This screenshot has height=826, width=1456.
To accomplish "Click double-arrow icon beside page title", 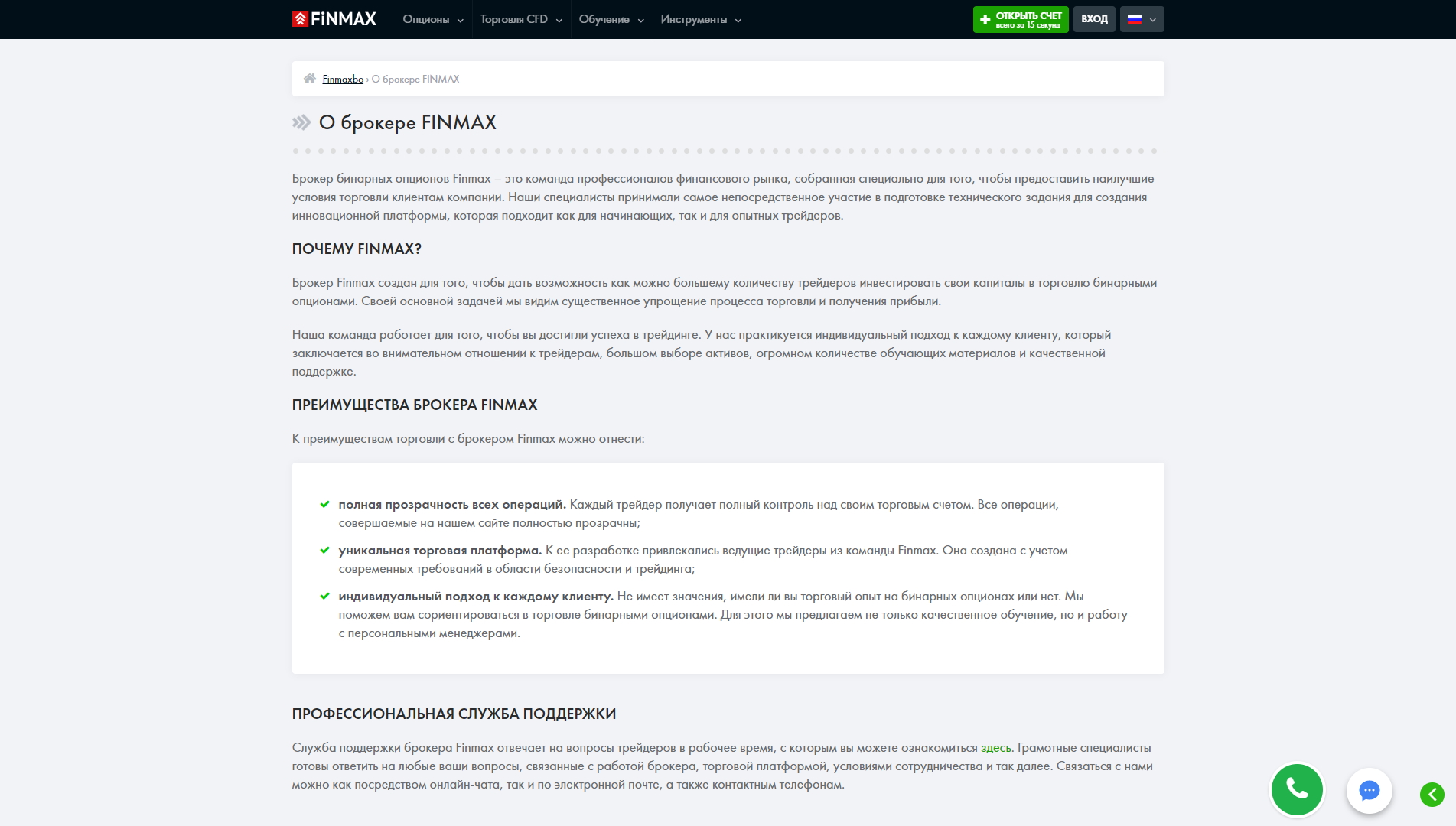I will click(x=301, y=122).
